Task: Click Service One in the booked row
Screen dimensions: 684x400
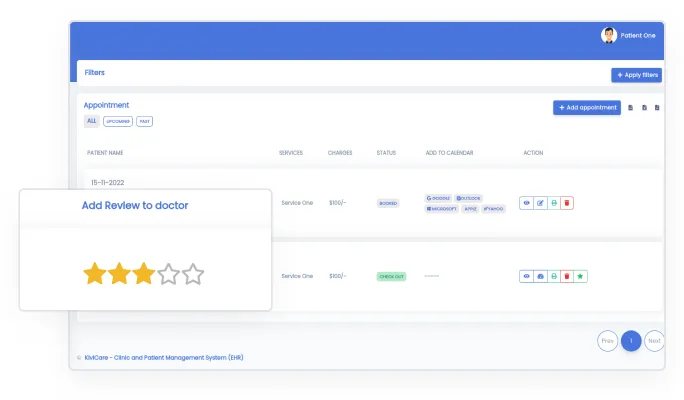Action: click(x=297, y=203)
